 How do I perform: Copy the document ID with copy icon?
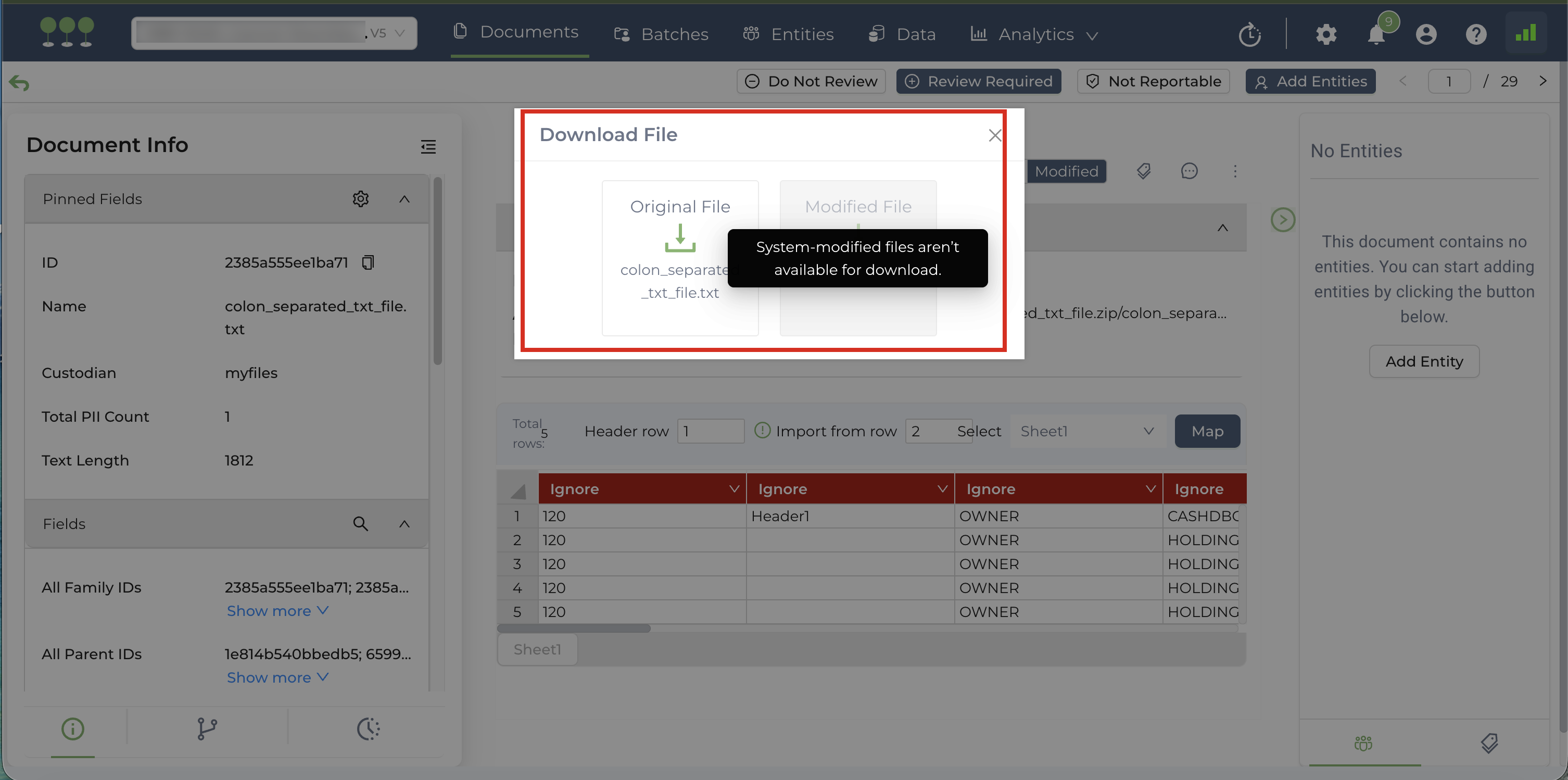coord(368,262)
